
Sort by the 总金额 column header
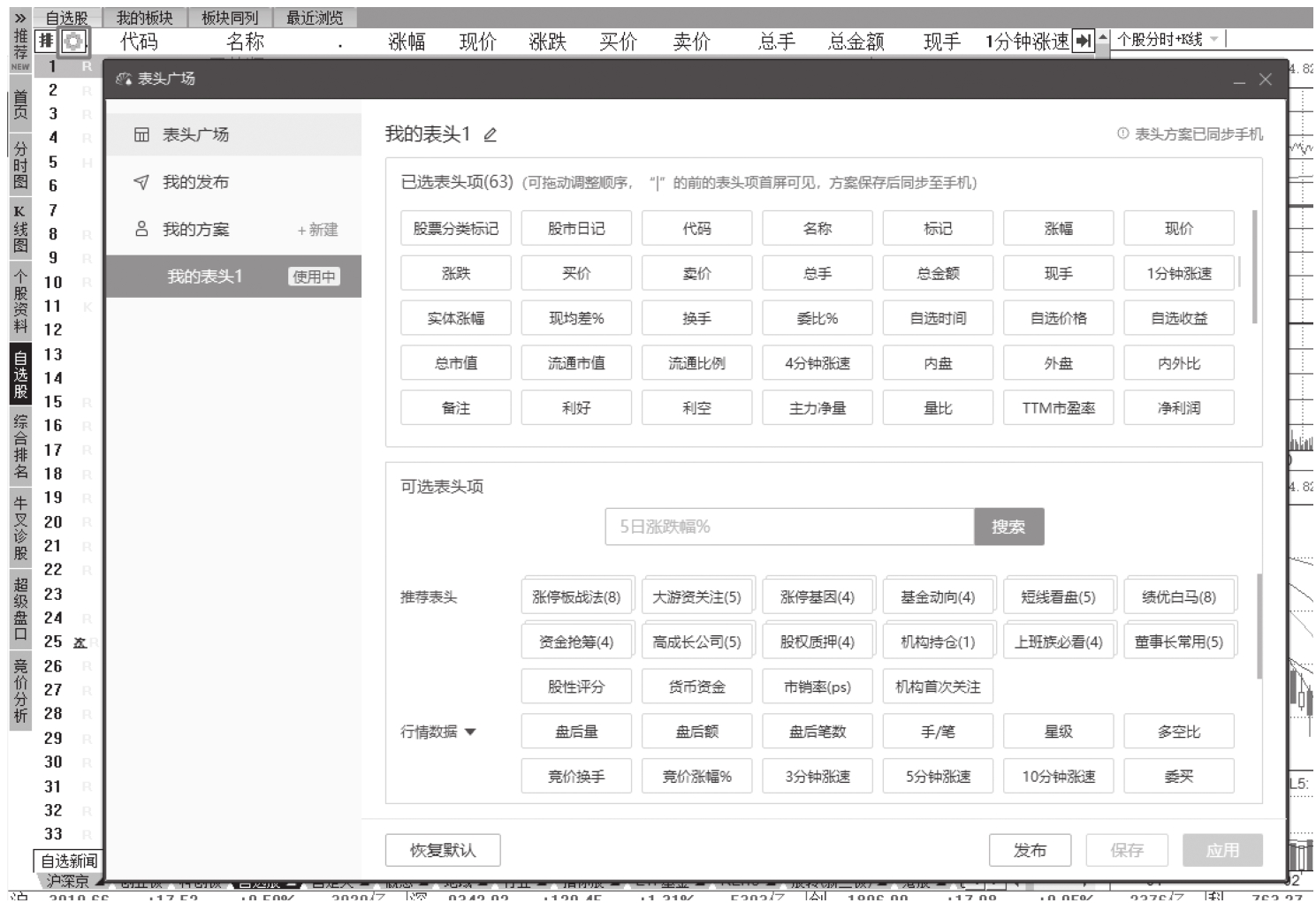click(856, 41)
